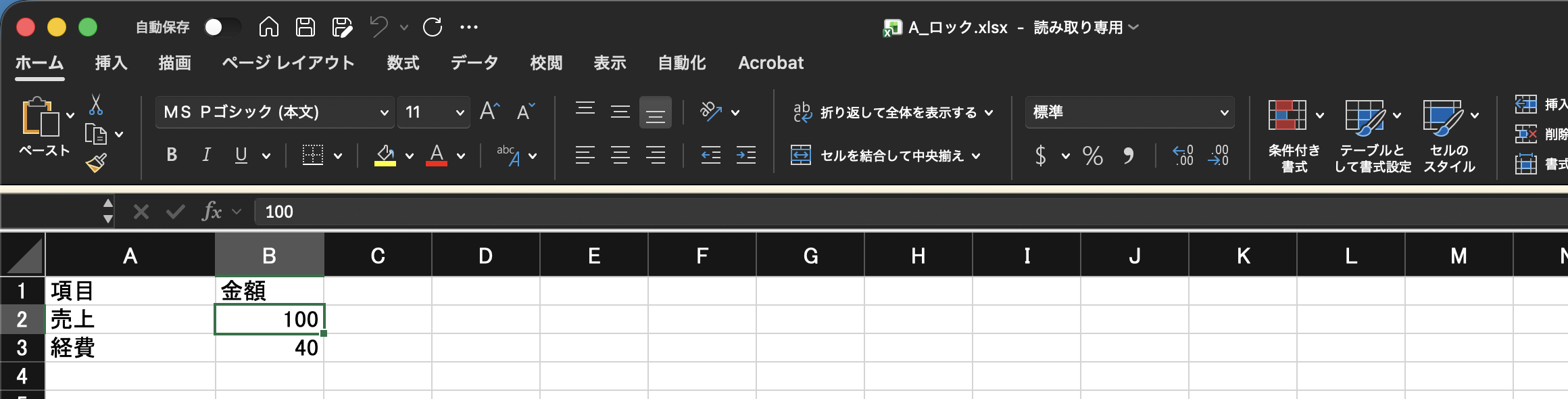Image resolution: width=1568 pixels, height=399 pixels.
Task: Click the Cell Styles icon
Action: click(1442, 116)
